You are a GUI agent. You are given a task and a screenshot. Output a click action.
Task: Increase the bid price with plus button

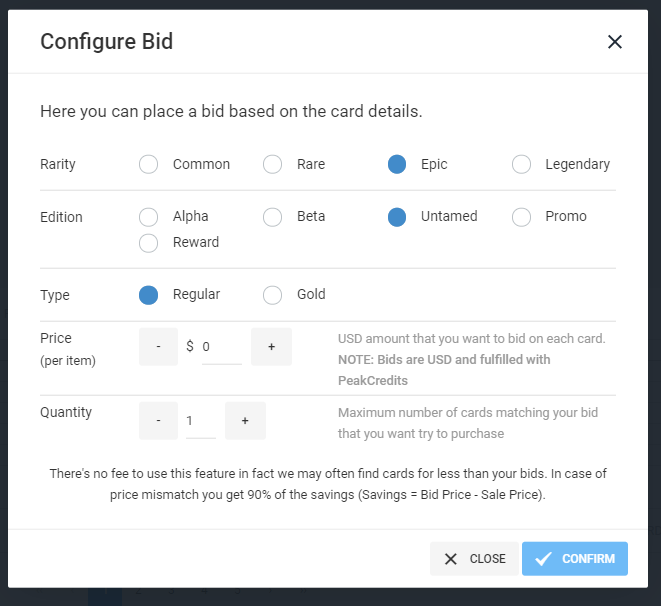(x=271, y=347)
